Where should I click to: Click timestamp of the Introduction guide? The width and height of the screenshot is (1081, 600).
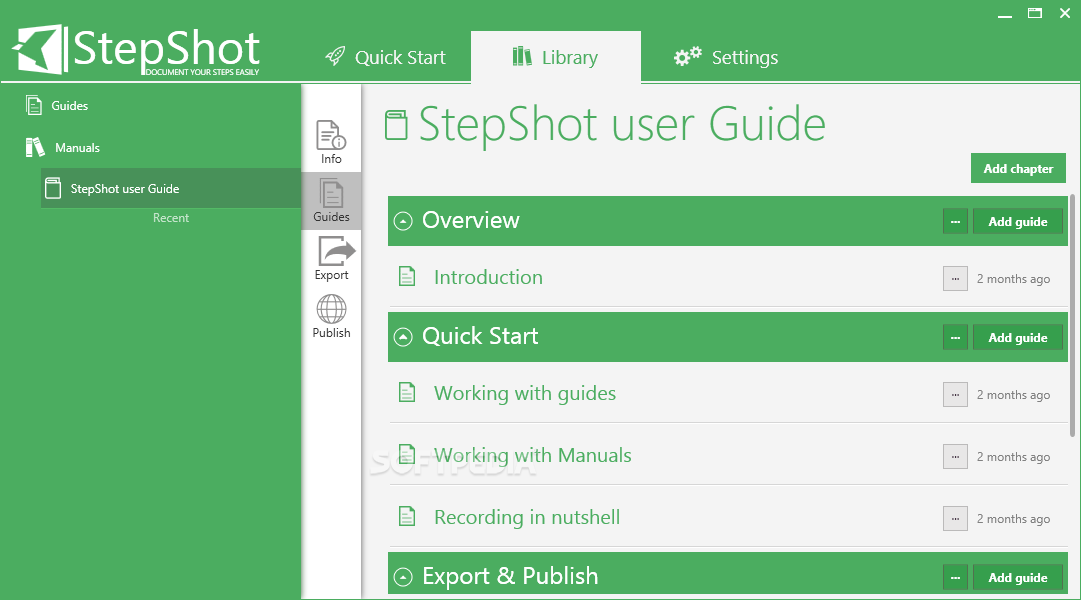point(1013,279)
